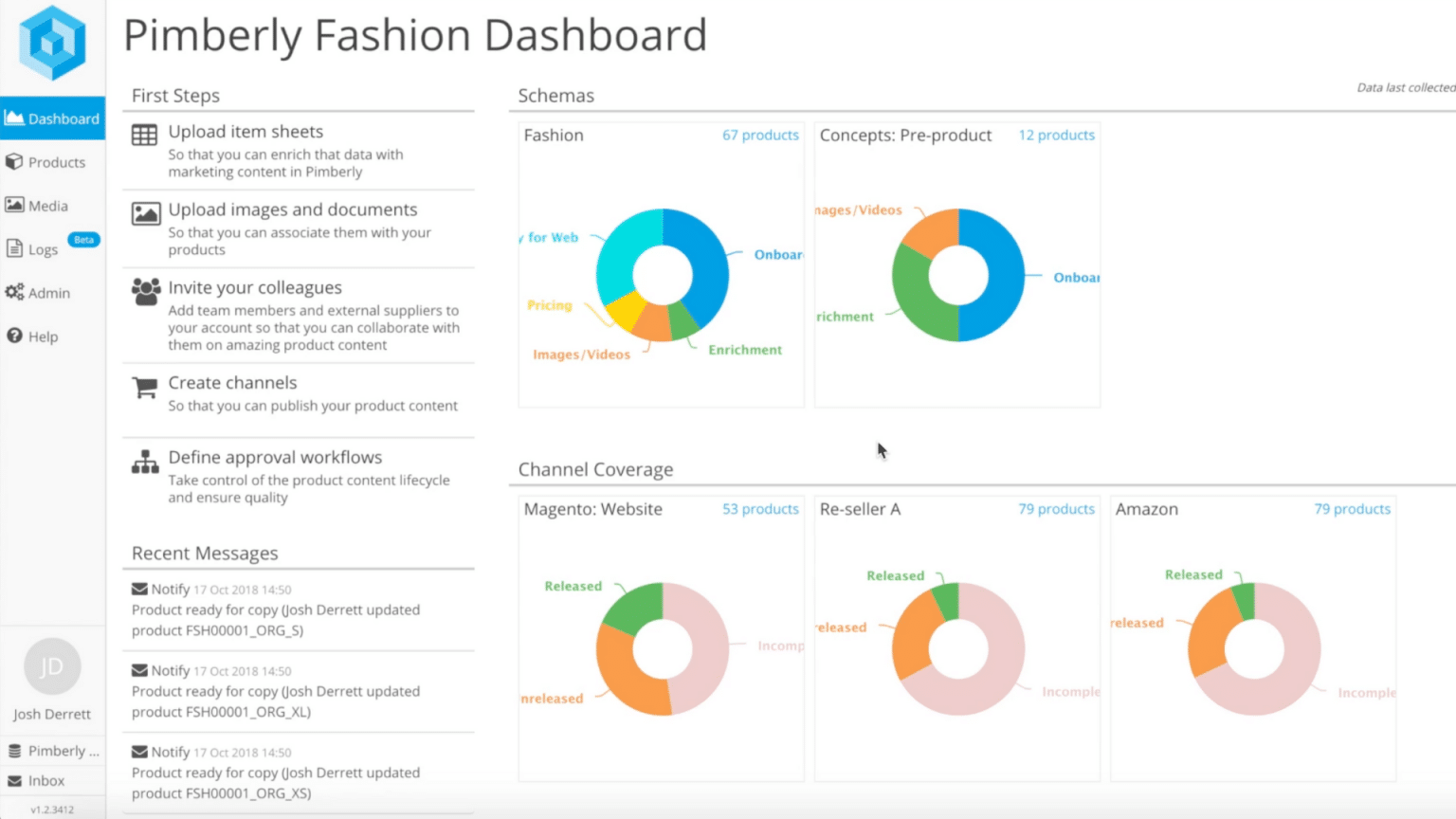The width and height of the screenshot is (1456, 819).
Task: Open the message about product FSH00001_ORG_XL
Action: 299,691
